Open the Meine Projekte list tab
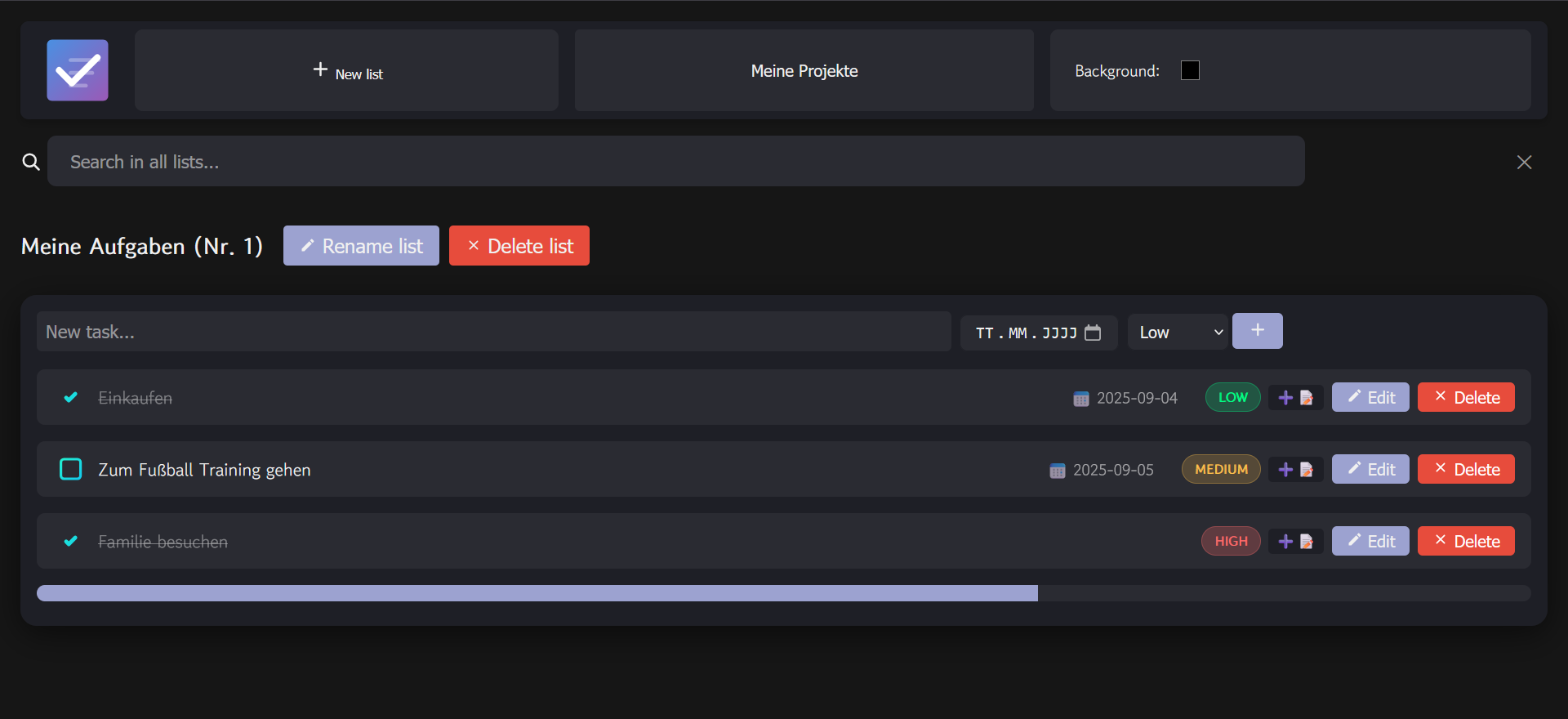1568x719 pixels. tap(804, 71)
